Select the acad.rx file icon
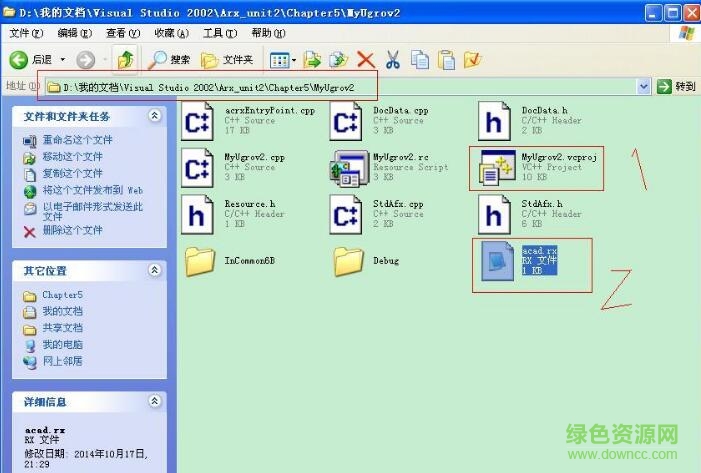The height and width of the screenshot is (473, 701). [x=496, y=262]
